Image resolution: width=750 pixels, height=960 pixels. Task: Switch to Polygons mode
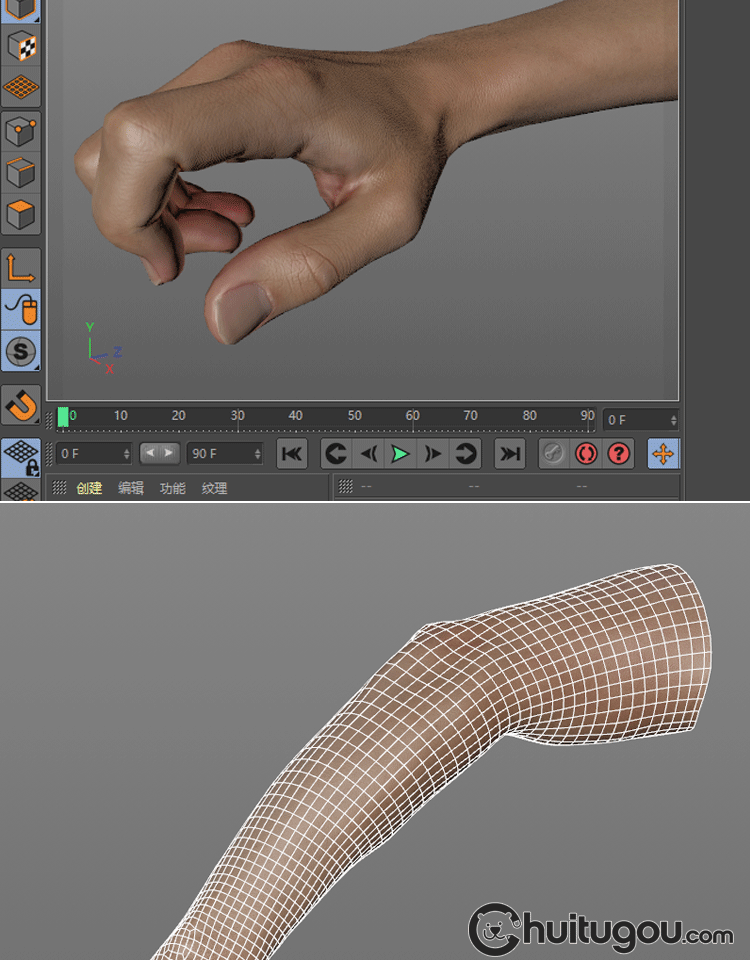point(20,214)
